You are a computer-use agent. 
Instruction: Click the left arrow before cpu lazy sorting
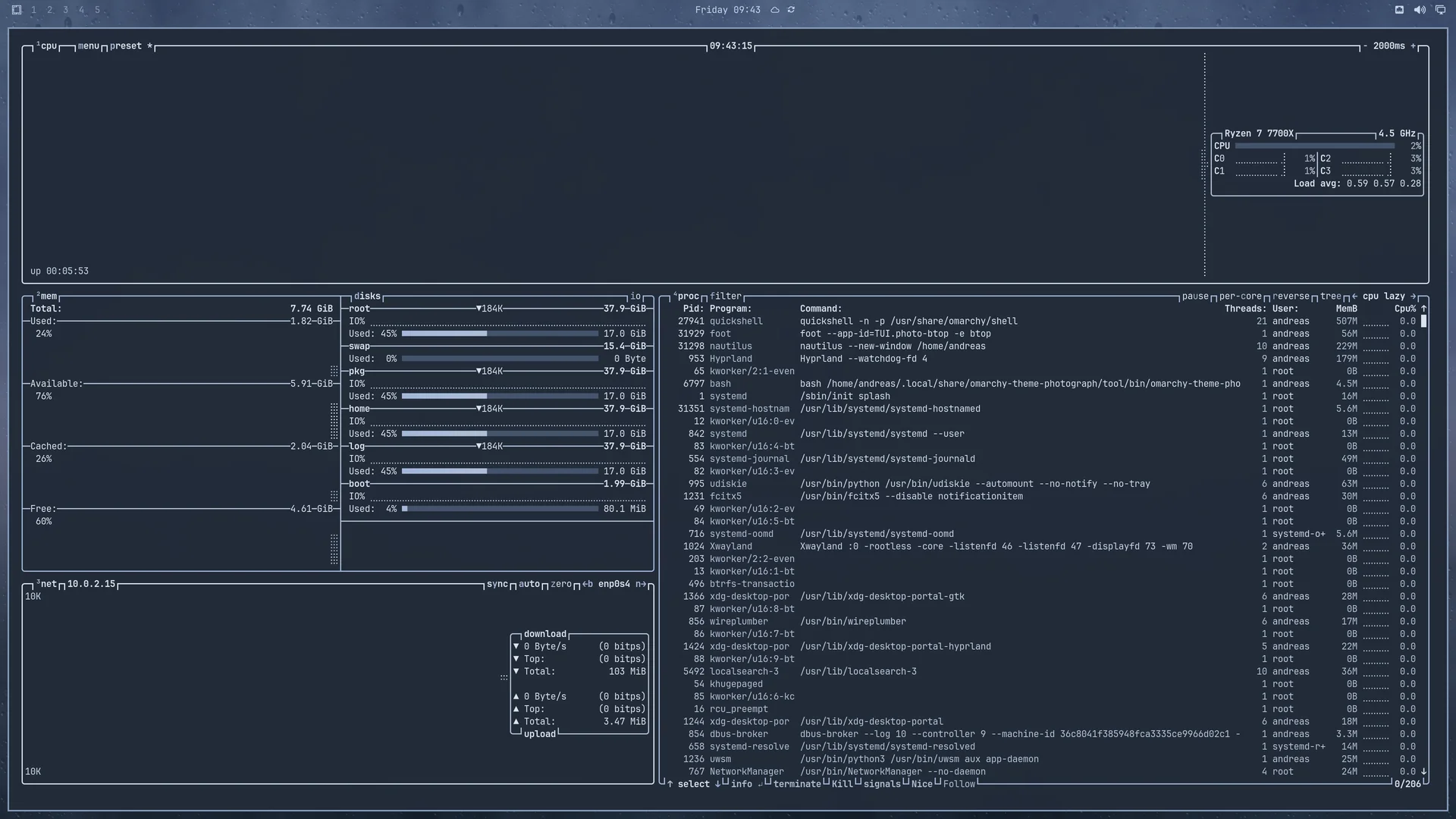1354,297
